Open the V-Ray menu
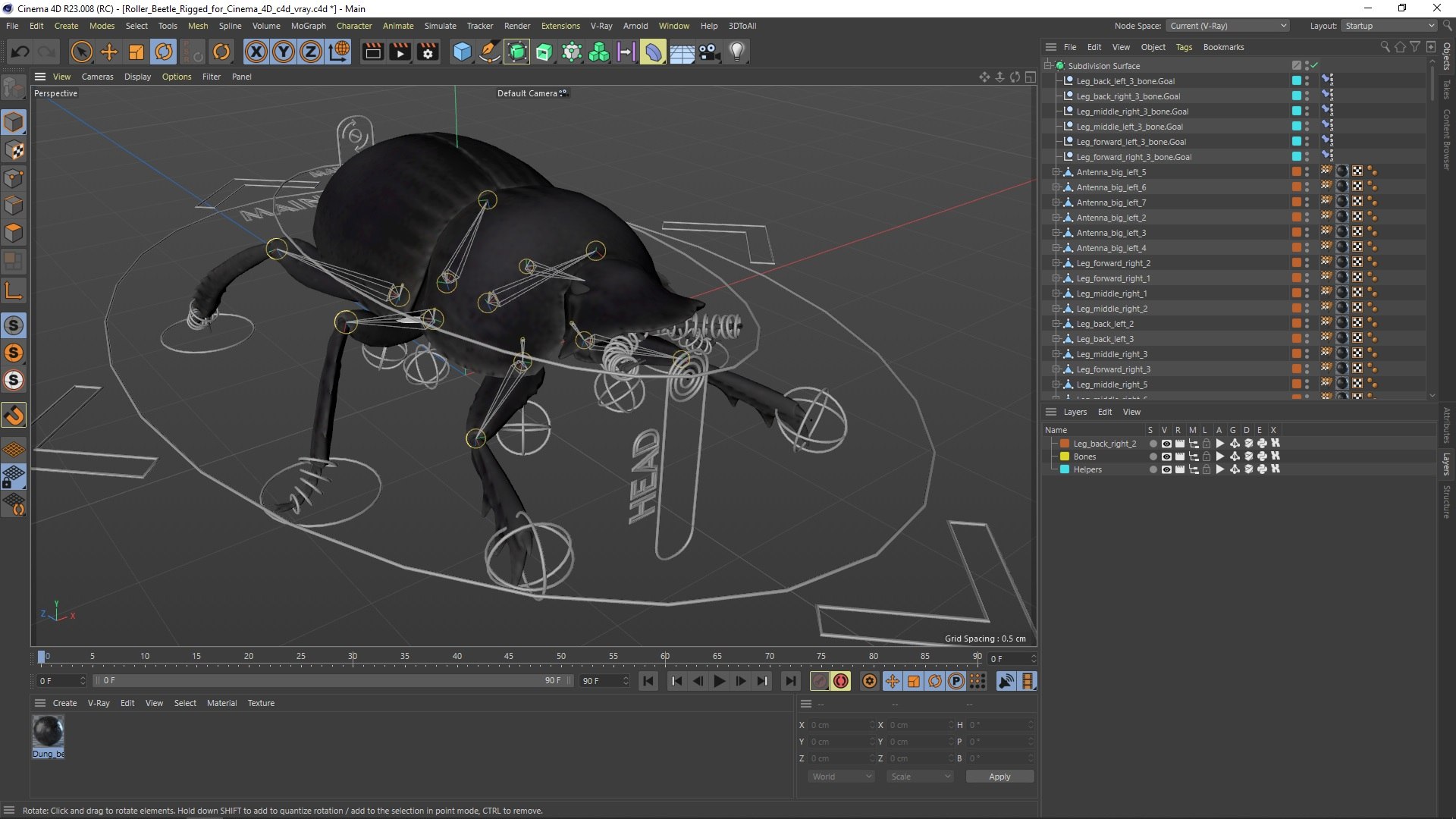1456x819 pixels. [x=601, y=26]
